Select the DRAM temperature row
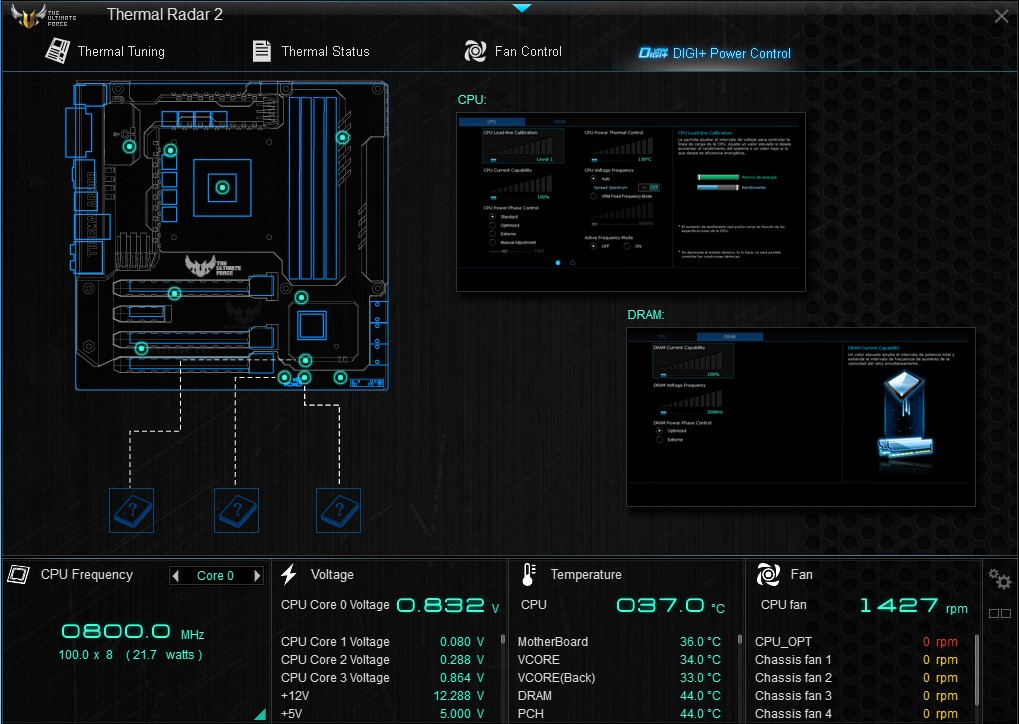The width and height of the screenshot is (1019, 724). tap(619, 696)
